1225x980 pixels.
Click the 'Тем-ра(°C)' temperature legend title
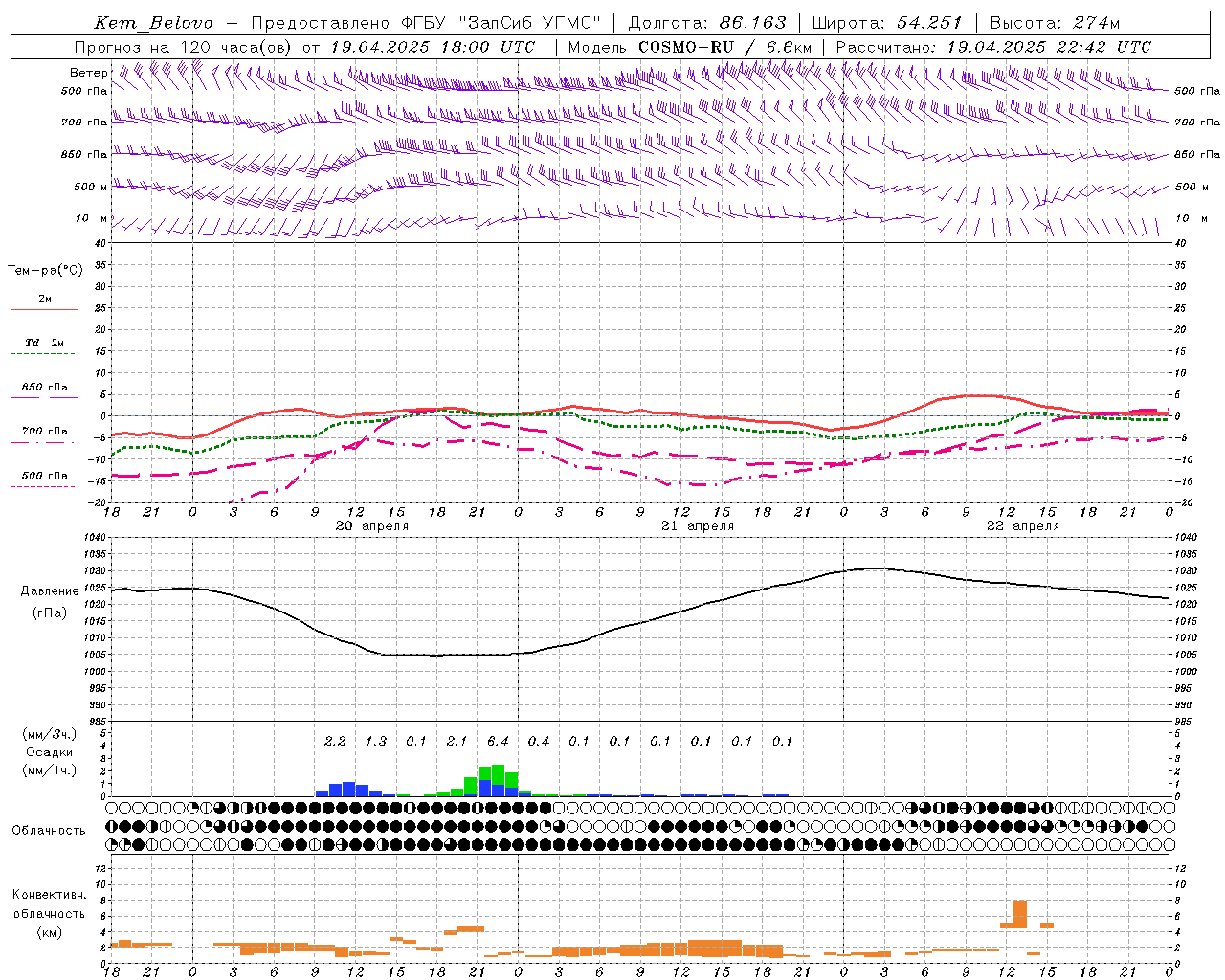(x=45, y=270)
